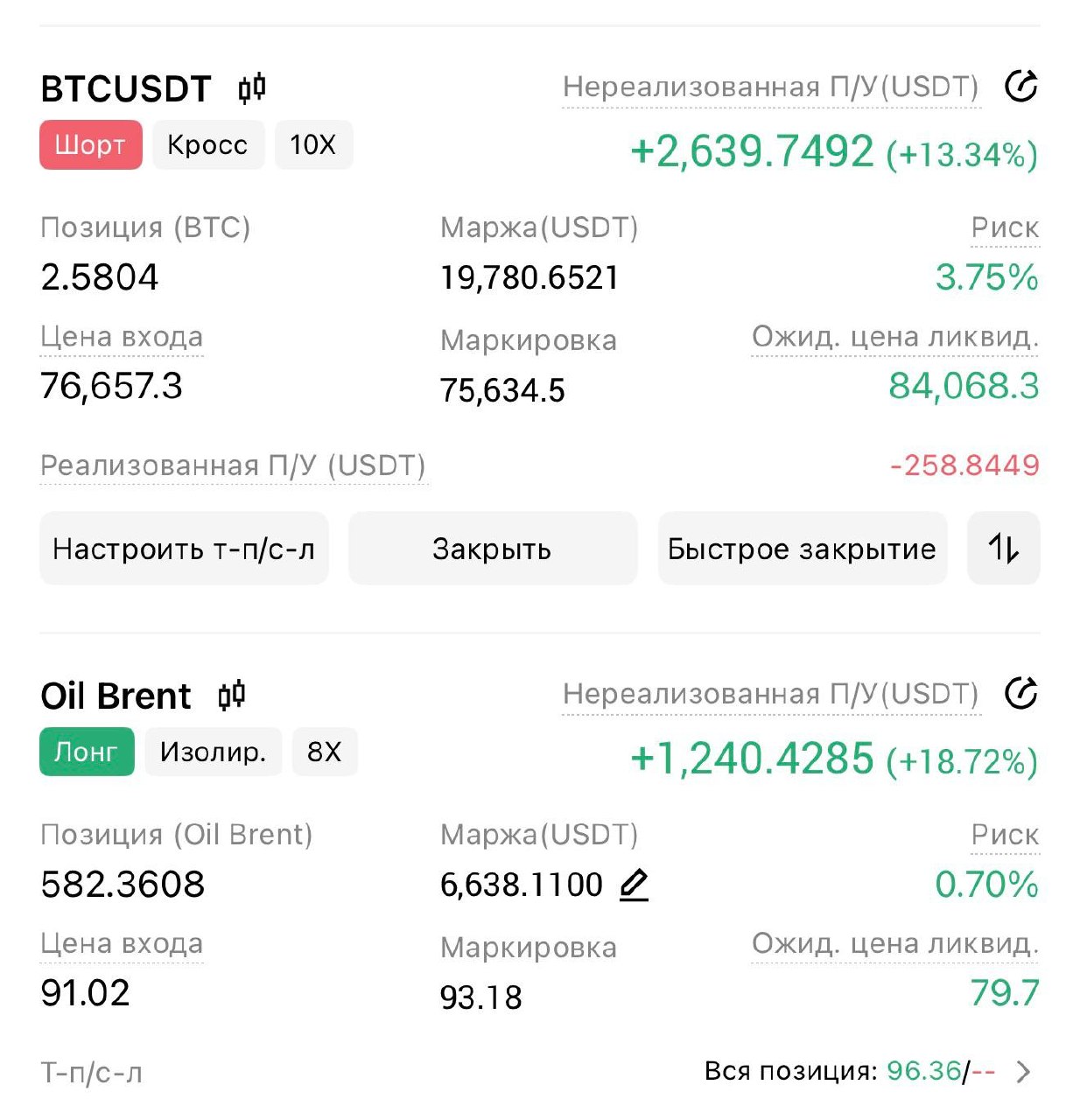Image resolution: width=1080 pixels, height=1120 pixels.
Task: Tap Реализованная П/У (USDT) label
Action: coord(233,465)
